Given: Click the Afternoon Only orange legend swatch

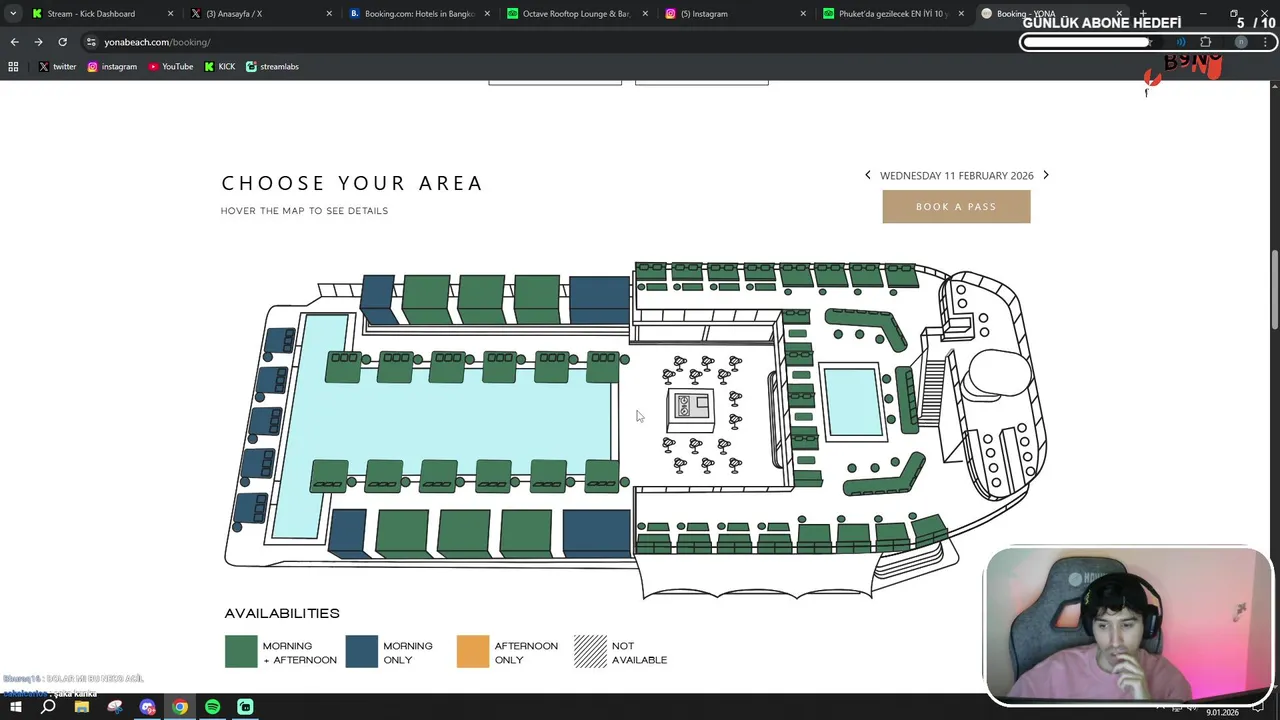Looking at the screenshot, I should click(x=473, y=652).
